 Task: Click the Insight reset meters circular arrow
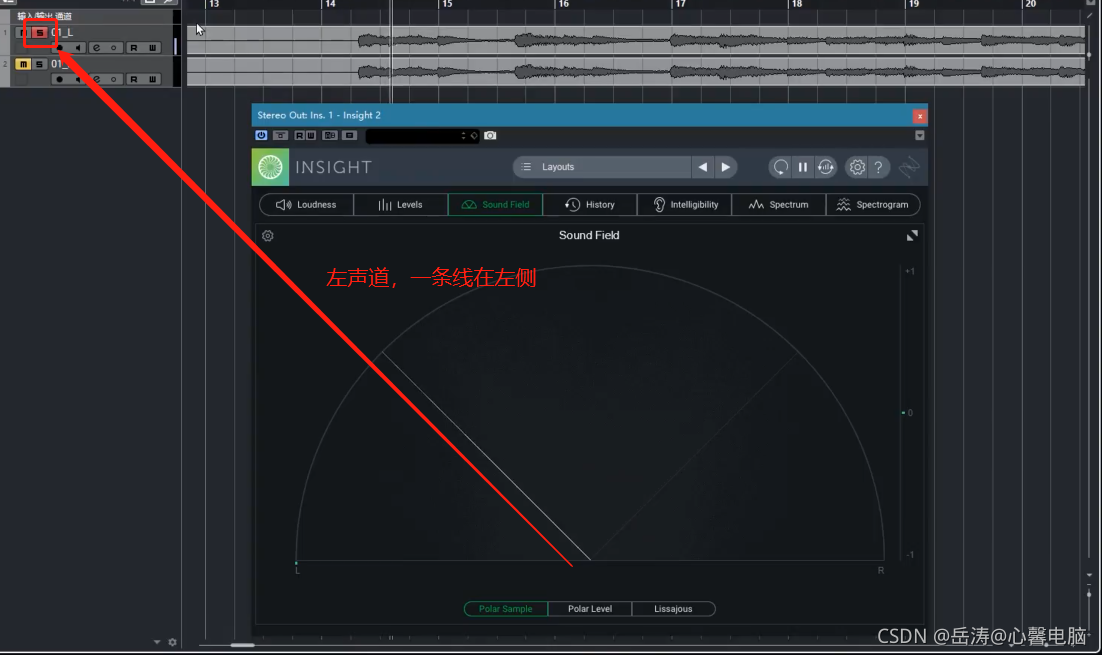coord(781,167)
